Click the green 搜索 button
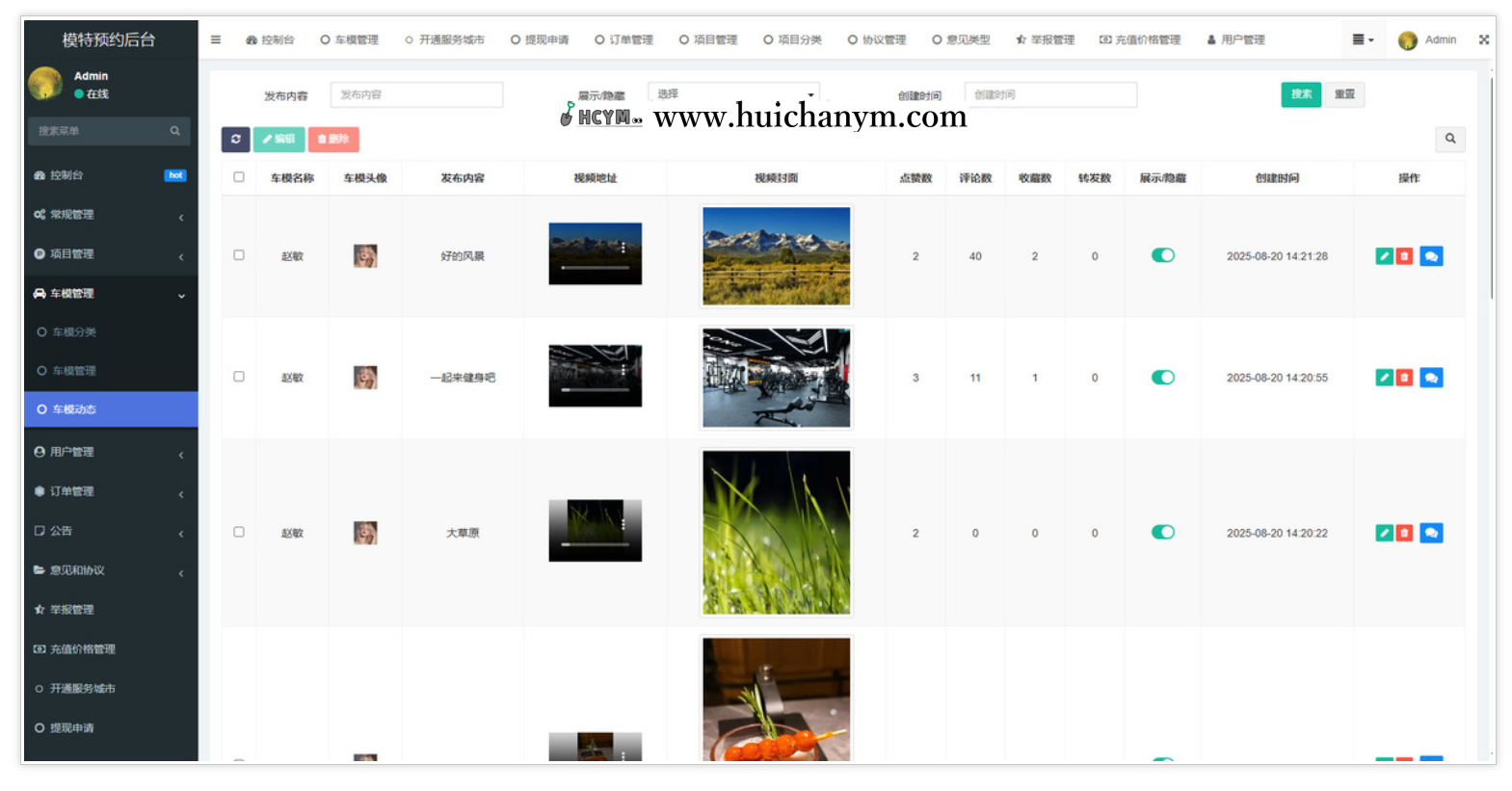The width and height of the screenshot is (1512, 791). [x=1300, y=94]
